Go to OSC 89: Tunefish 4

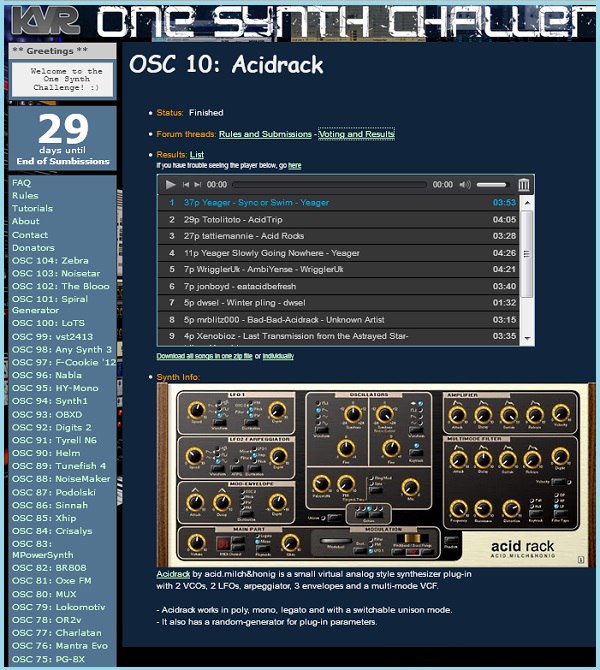click(x=59, y=466)
